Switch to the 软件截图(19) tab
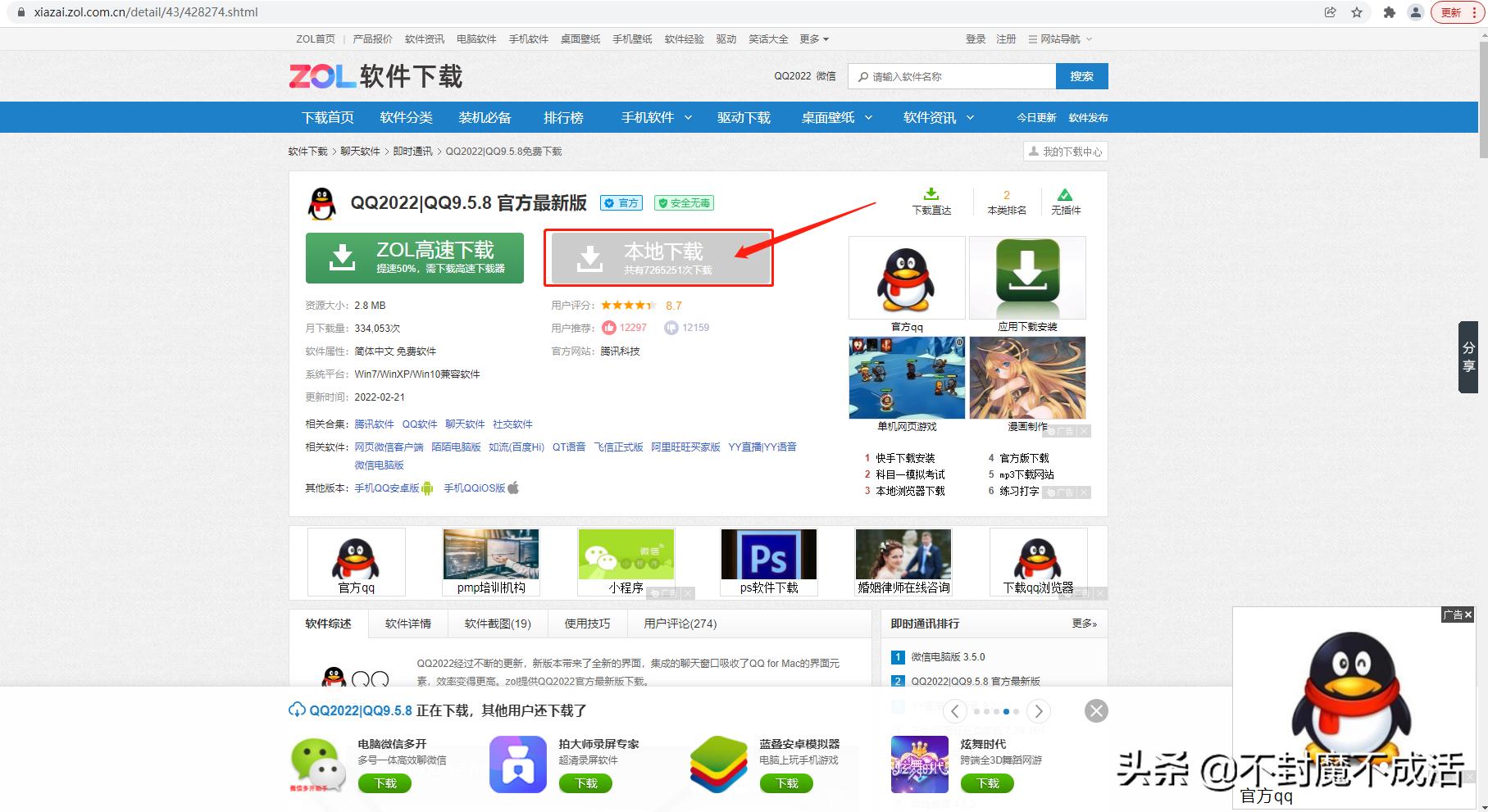Image resolution: width=1488 pixels, height=812 pixels. click(497, 624)
